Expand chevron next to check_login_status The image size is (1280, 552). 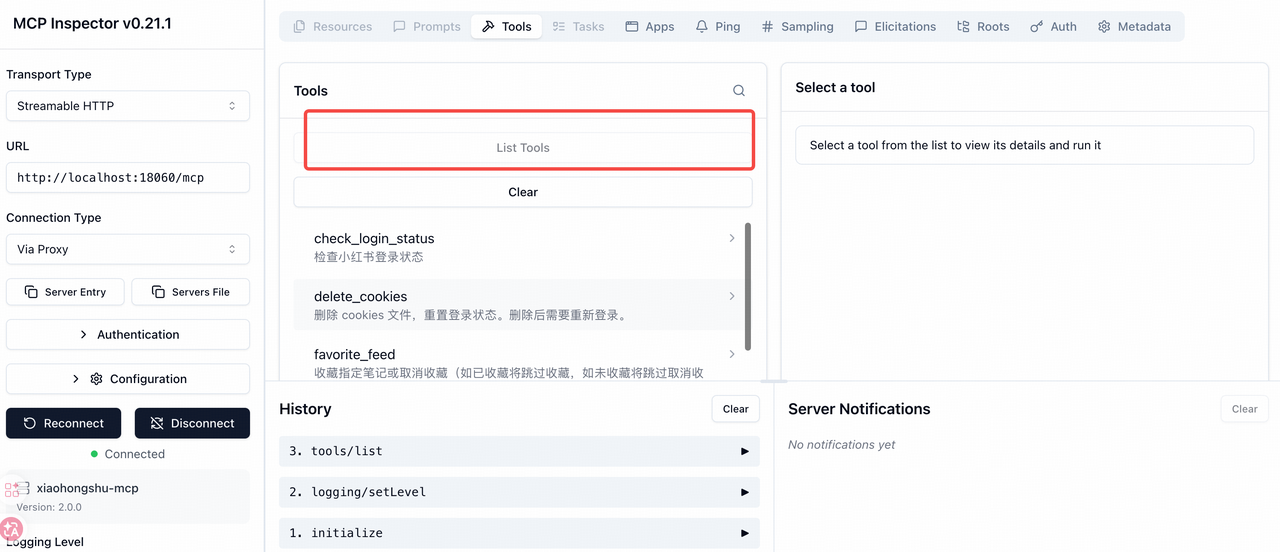[x=732, y=238]
